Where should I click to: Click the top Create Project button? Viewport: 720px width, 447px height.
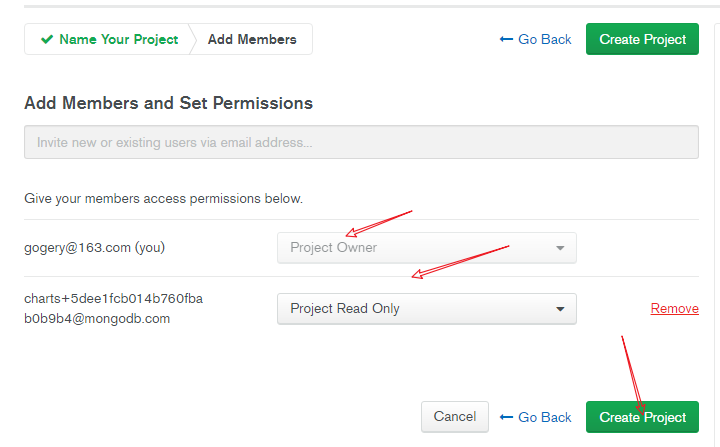(x=642, y=39)
